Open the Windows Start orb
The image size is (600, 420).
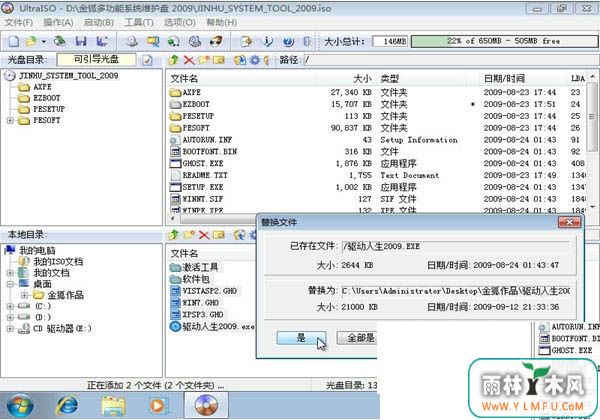tap(20, 405)
